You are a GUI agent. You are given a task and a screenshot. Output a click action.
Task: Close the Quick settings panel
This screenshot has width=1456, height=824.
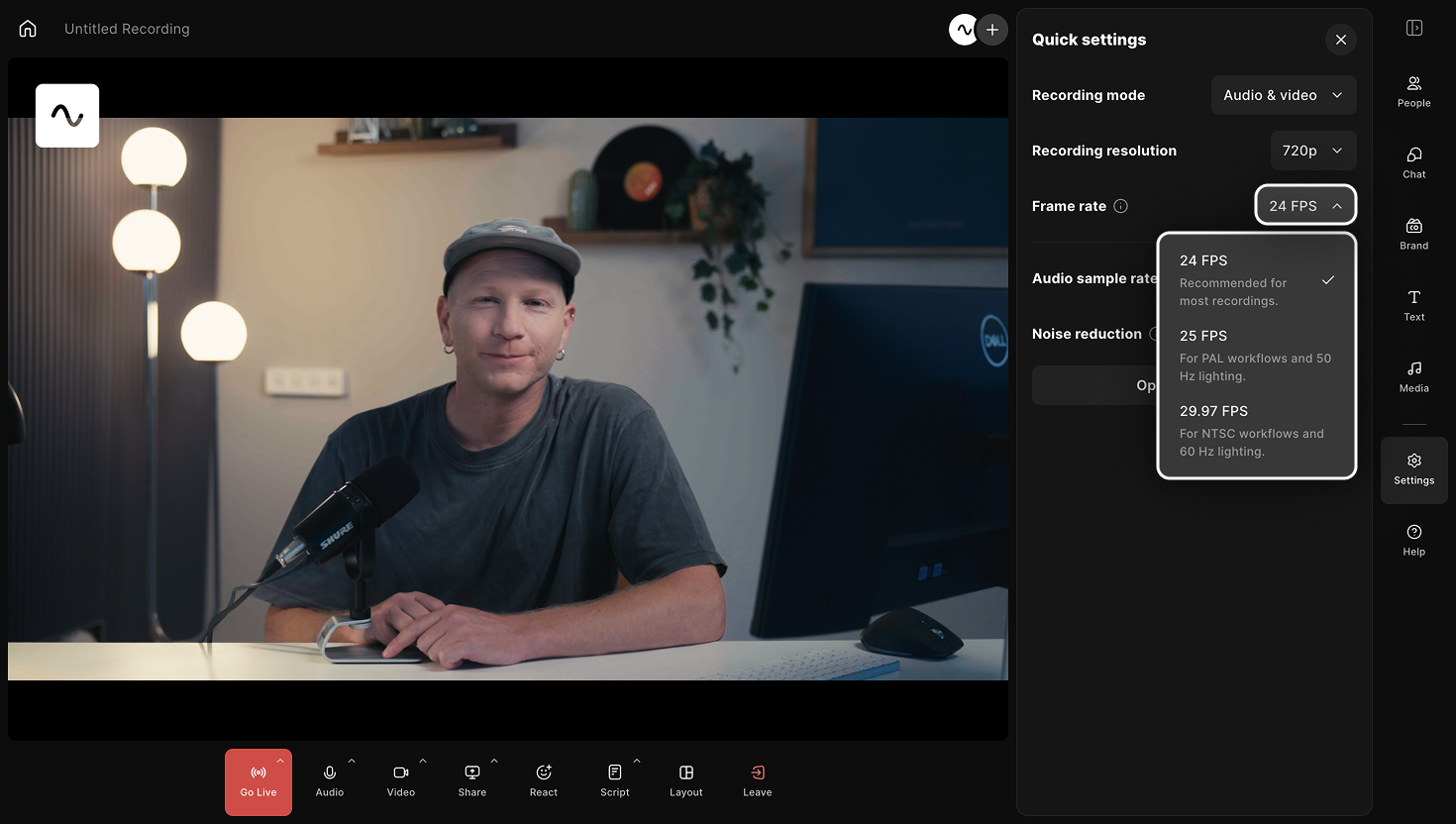(x=1341, y=40)
